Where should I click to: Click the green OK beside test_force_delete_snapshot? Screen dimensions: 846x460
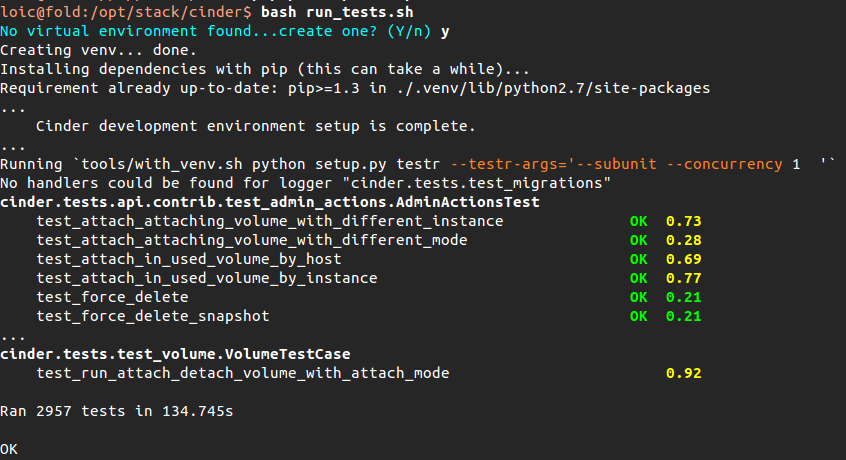(638, 316)
